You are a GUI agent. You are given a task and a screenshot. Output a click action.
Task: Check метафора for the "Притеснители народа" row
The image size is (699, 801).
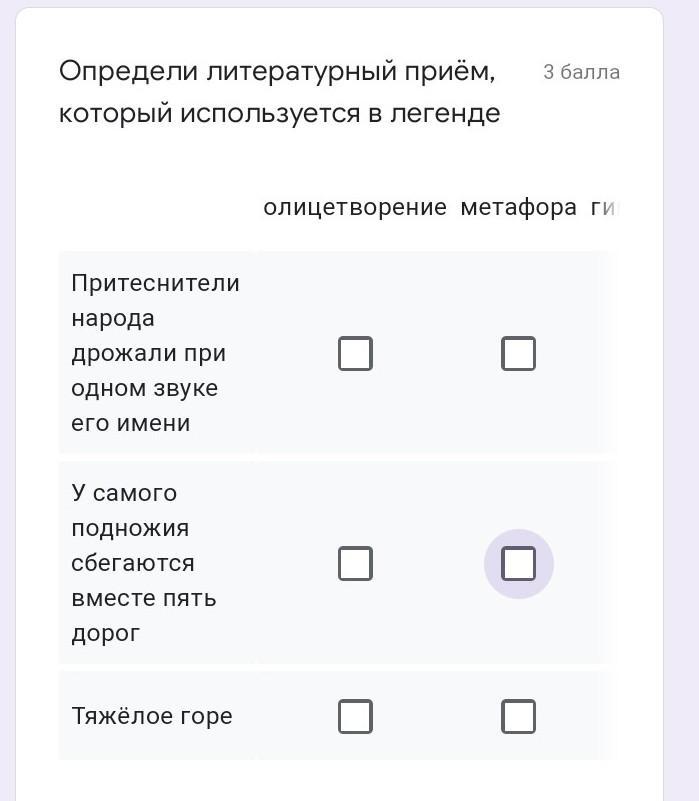pyautogui.click(x=518, y=353)
